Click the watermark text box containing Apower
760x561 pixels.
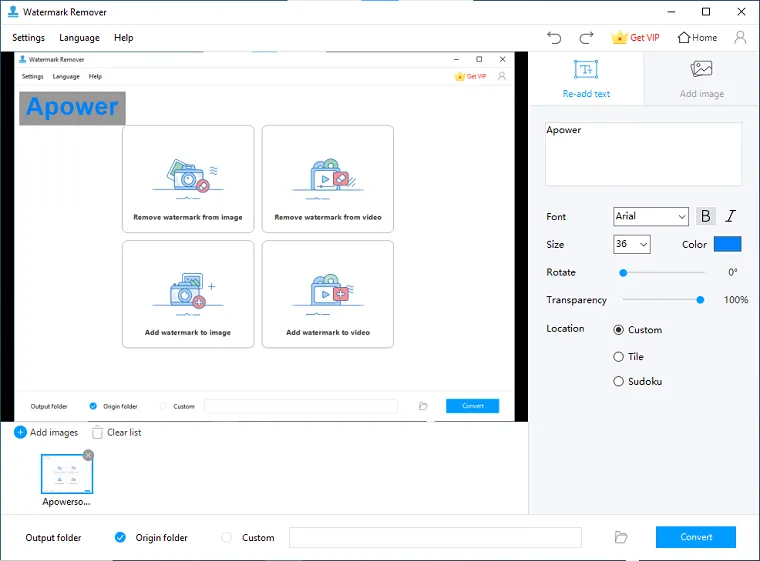(643, 154)
